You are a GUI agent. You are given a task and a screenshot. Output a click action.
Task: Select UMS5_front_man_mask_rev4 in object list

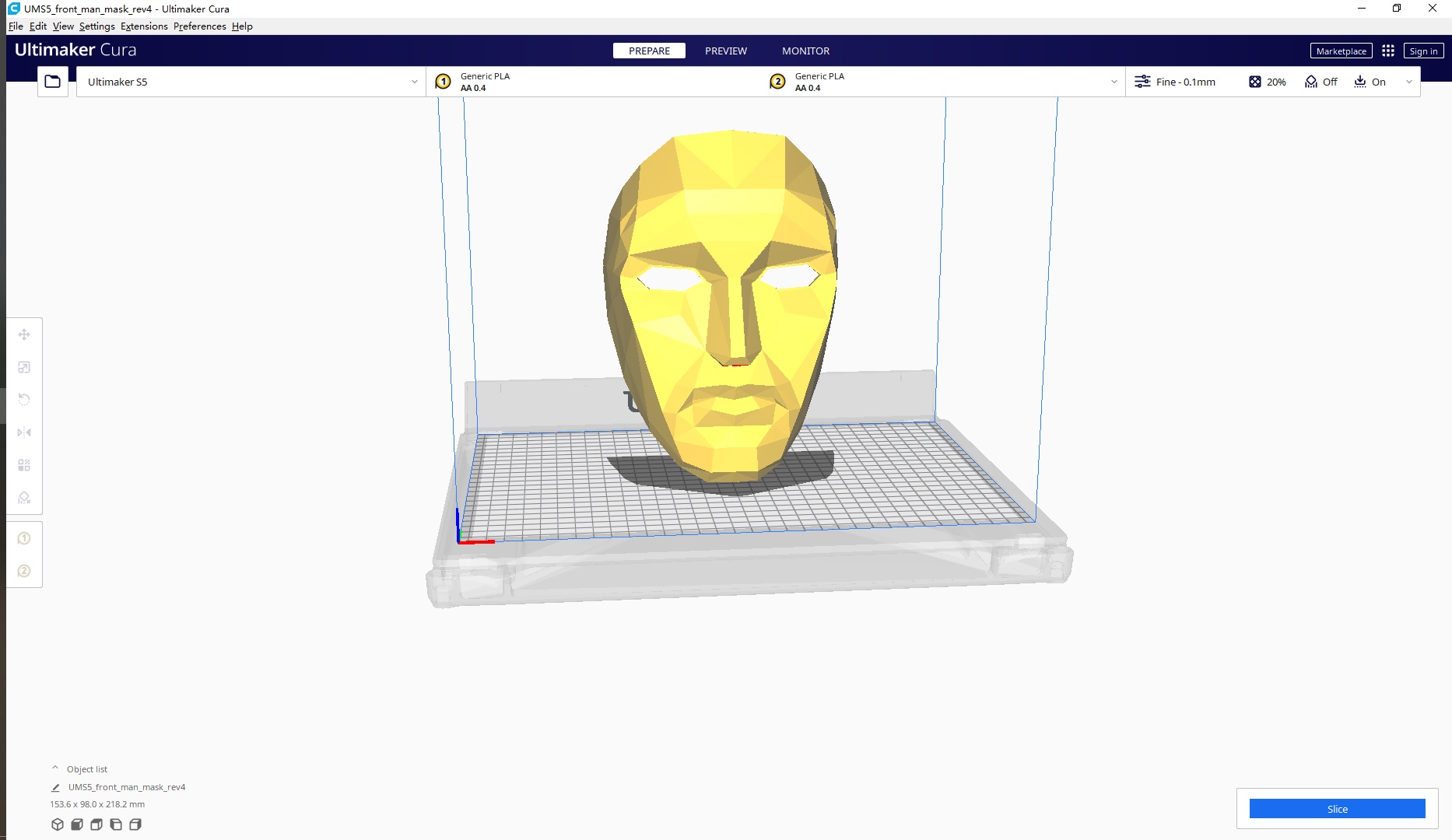tap(127, 787)
